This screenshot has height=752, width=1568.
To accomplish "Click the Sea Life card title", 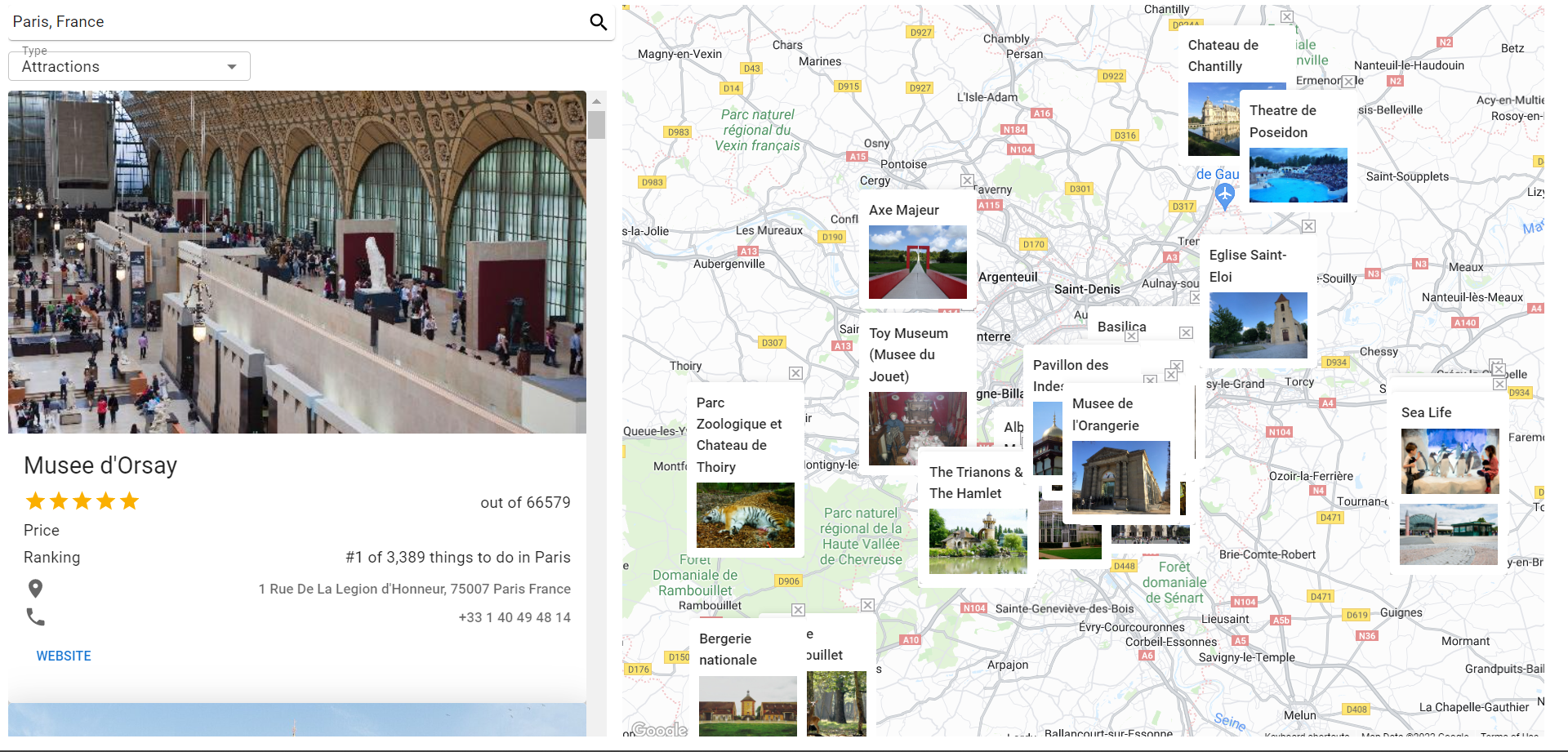I will [1427, 412].
